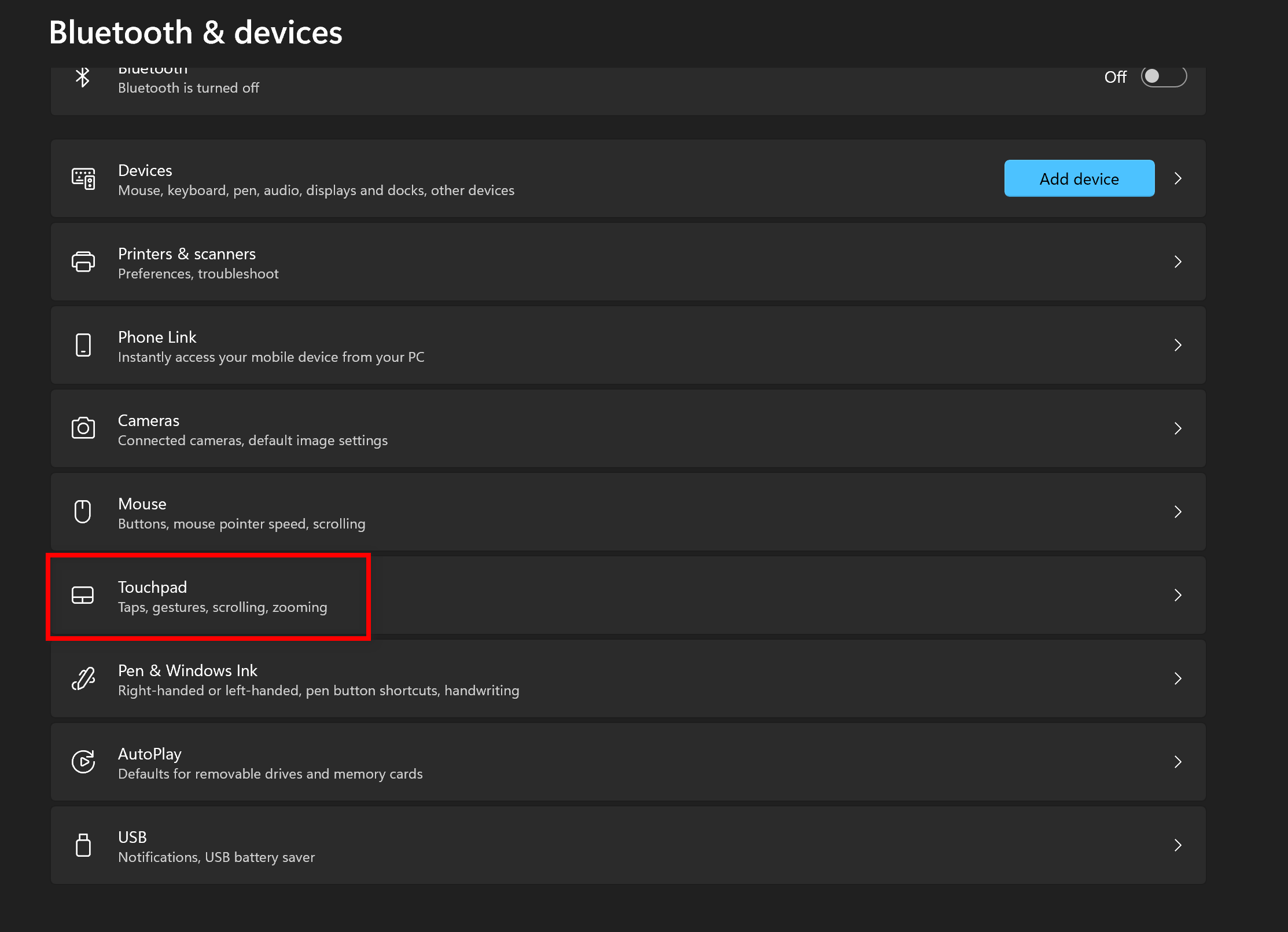
Task: Click the Phone Link phone icon
Action: pyautogui.click(x=83, y=345)
